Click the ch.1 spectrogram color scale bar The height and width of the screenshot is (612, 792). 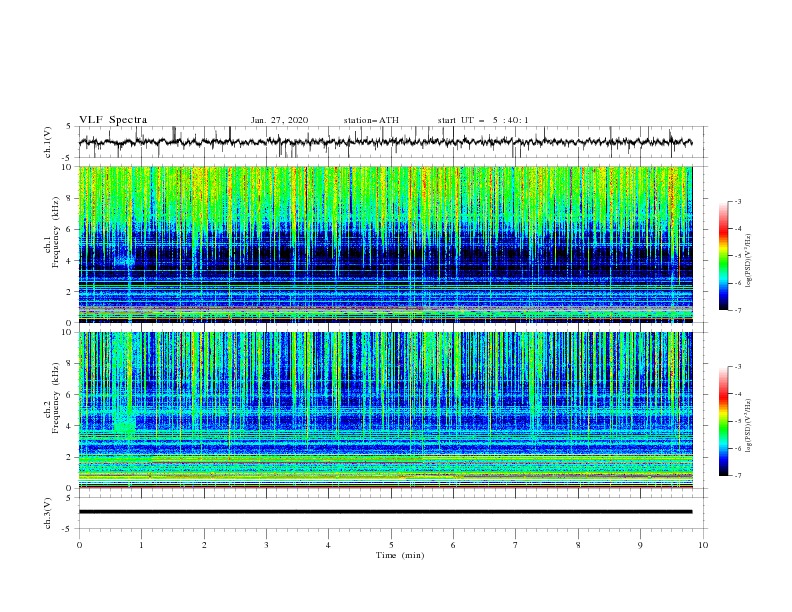tap(724, 256)
